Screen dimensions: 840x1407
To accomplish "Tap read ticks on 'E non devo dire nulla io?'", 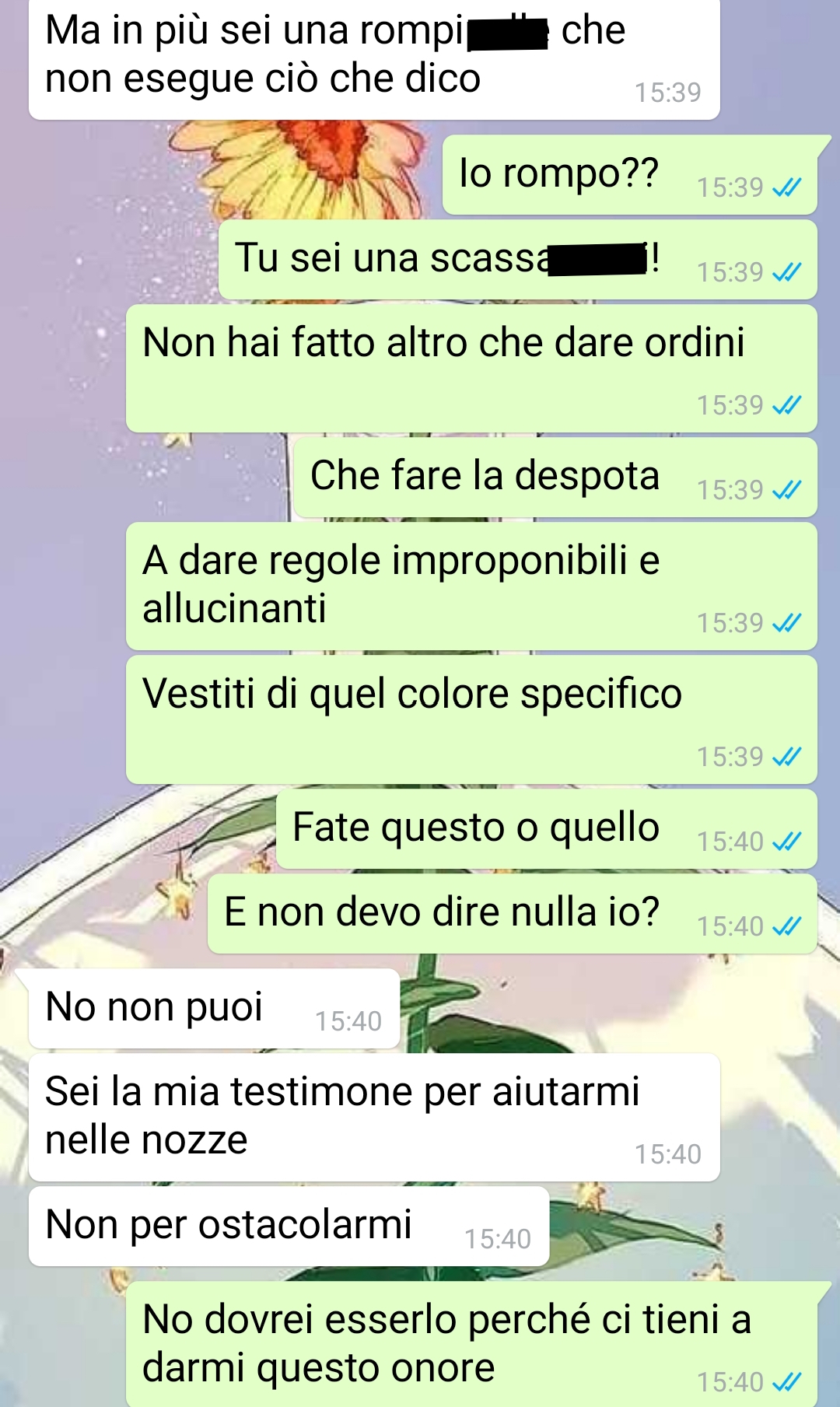I will point(786,926).
